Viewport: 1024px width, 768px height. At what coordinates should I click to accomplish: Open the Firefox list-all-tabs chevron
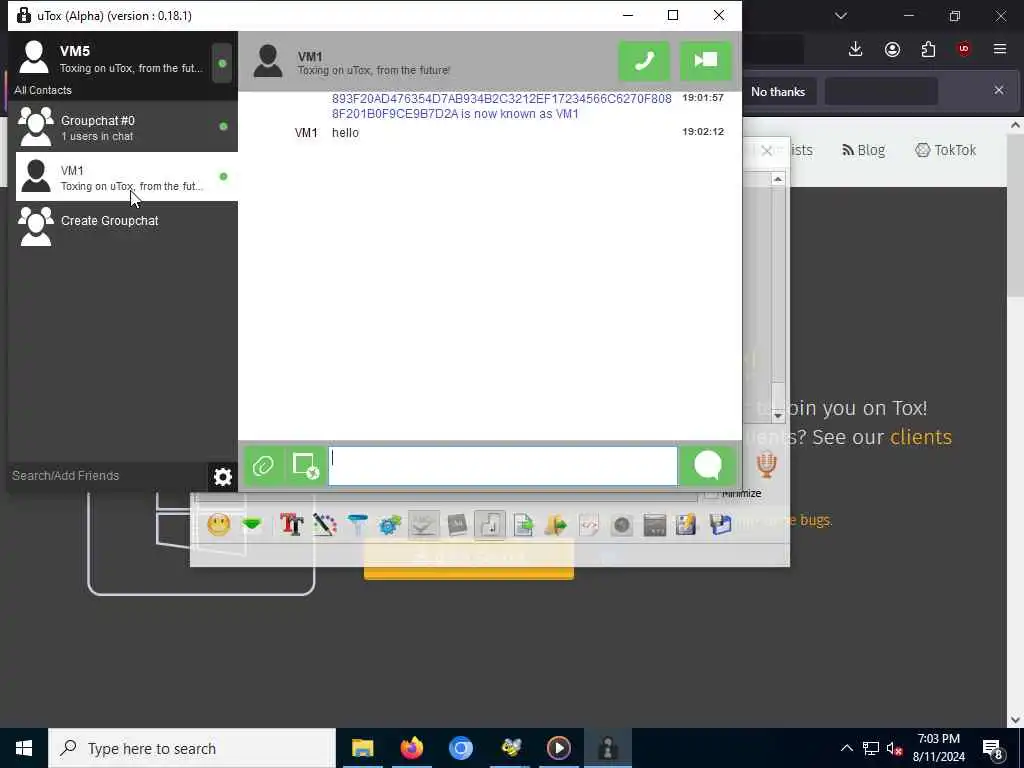pyautogui.click(x=841, y=16)
